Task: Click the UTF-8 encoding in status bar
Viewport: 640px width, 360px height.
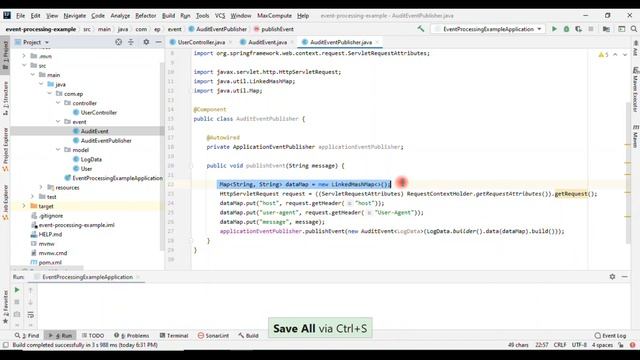Action: (x=579, y=345)
